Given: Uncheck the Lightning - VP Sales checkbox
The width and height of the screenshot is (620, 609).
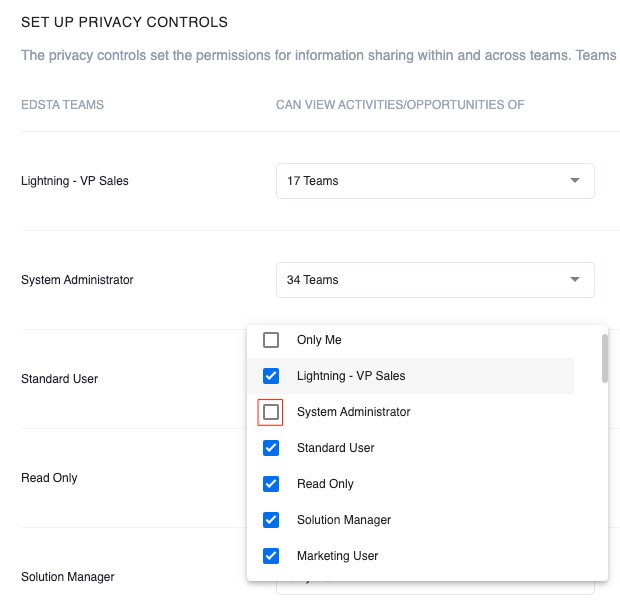Looking at the screenshot, I should (x=270, y=376).
